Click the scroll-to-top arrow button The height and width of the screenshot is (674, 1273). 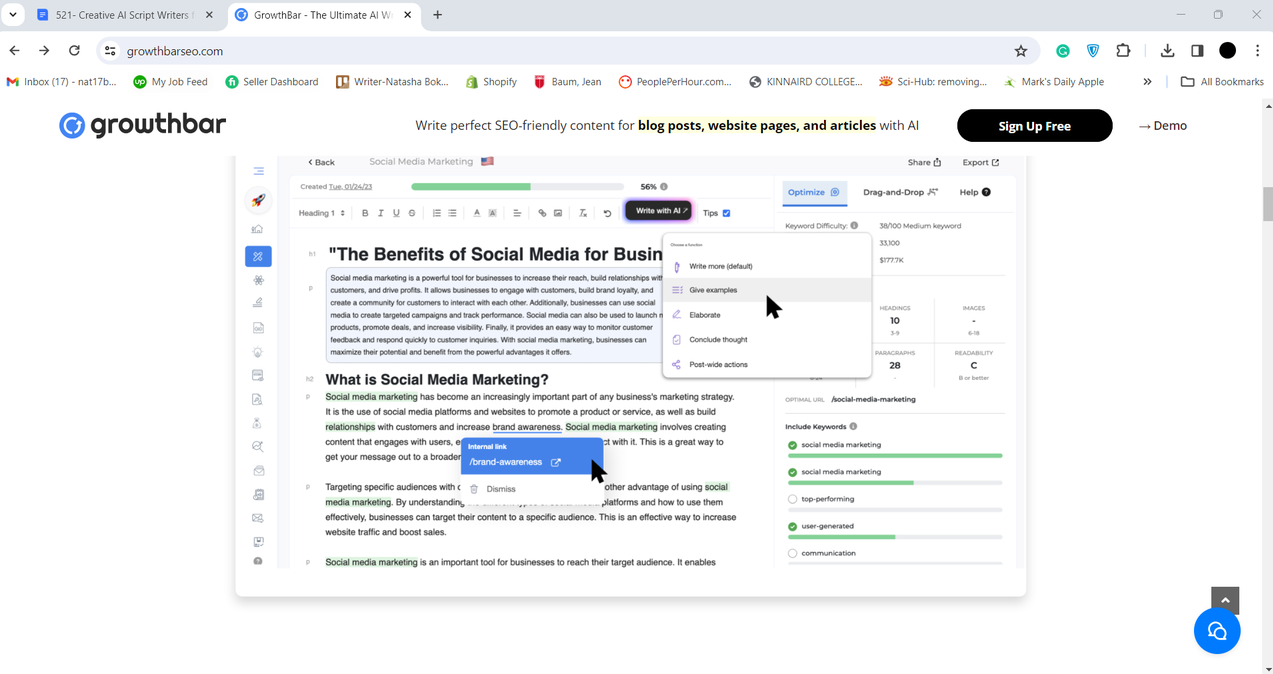tap(1225, 600)
